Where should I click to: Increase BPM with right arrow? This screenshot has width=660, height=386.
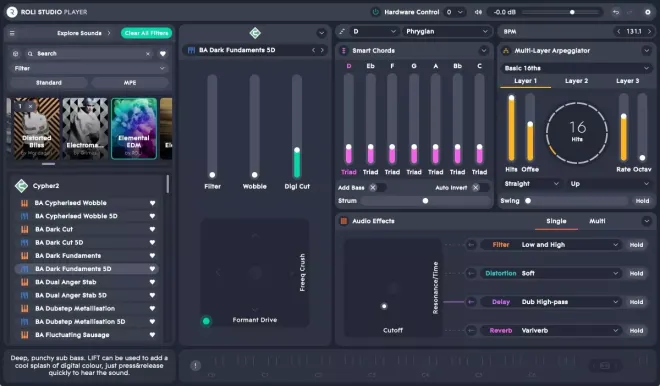(649, 32)
